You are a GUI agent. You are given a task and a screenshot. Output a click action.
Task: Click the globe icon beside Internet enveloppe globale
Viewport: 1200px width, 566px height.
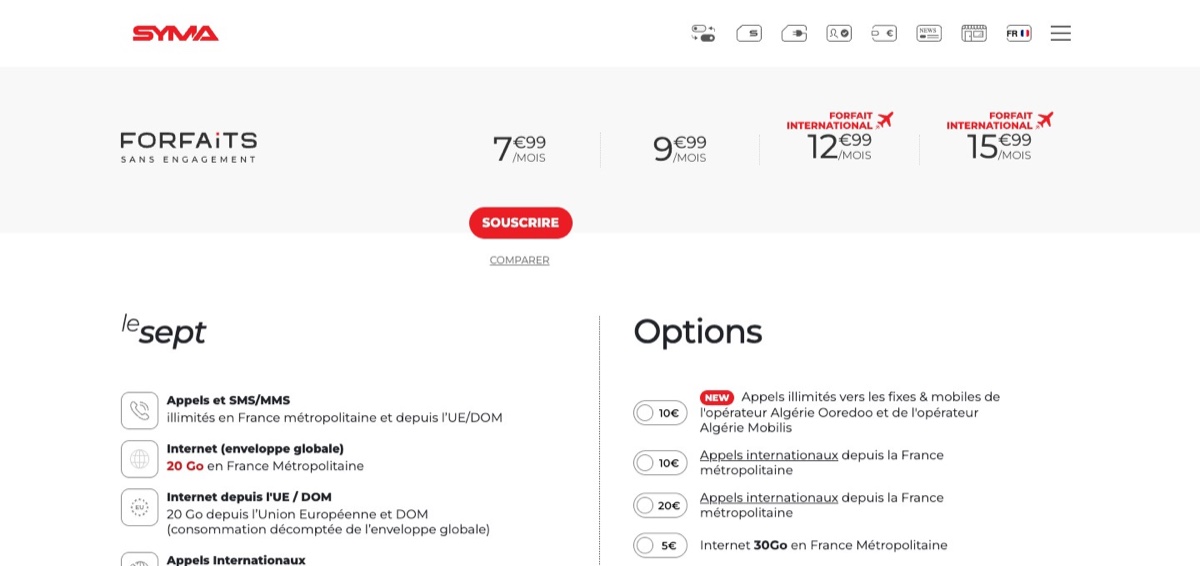click(x=140, y=459)
